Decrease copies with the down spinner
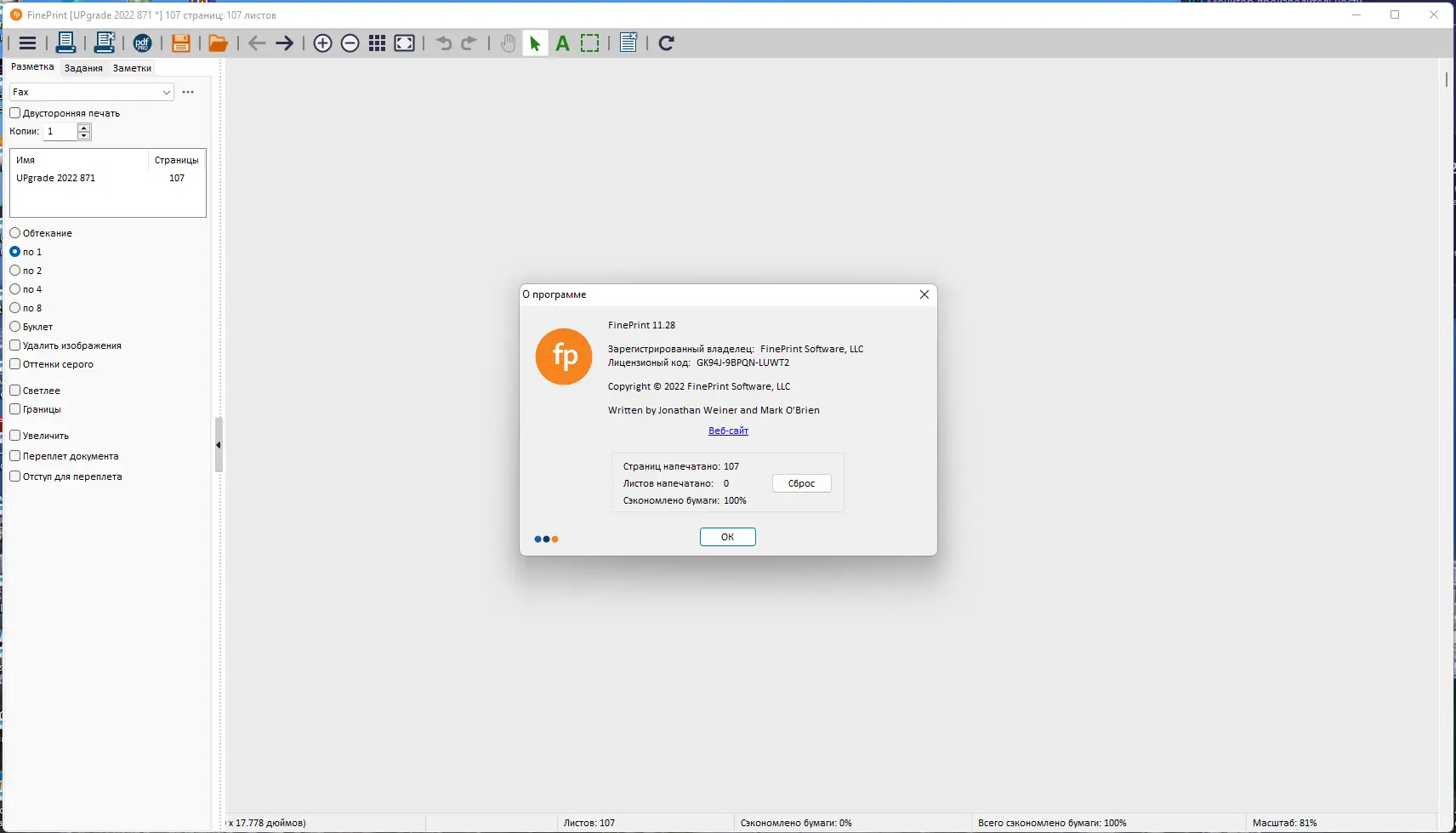Image resolution: width=1456 pixels, height=833 pixels. point(83,135)
